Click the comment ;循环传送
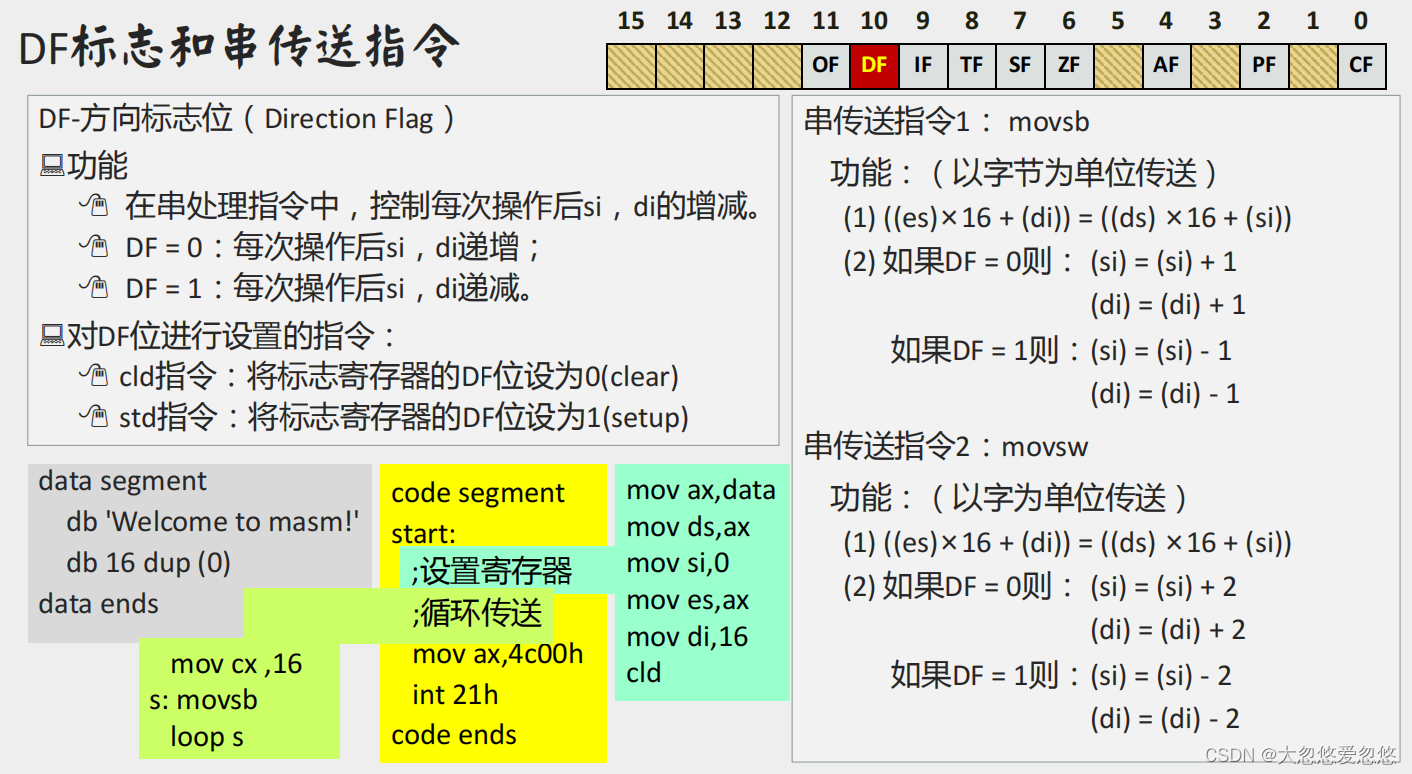The image size is (1412, 774). pos(476,613)
